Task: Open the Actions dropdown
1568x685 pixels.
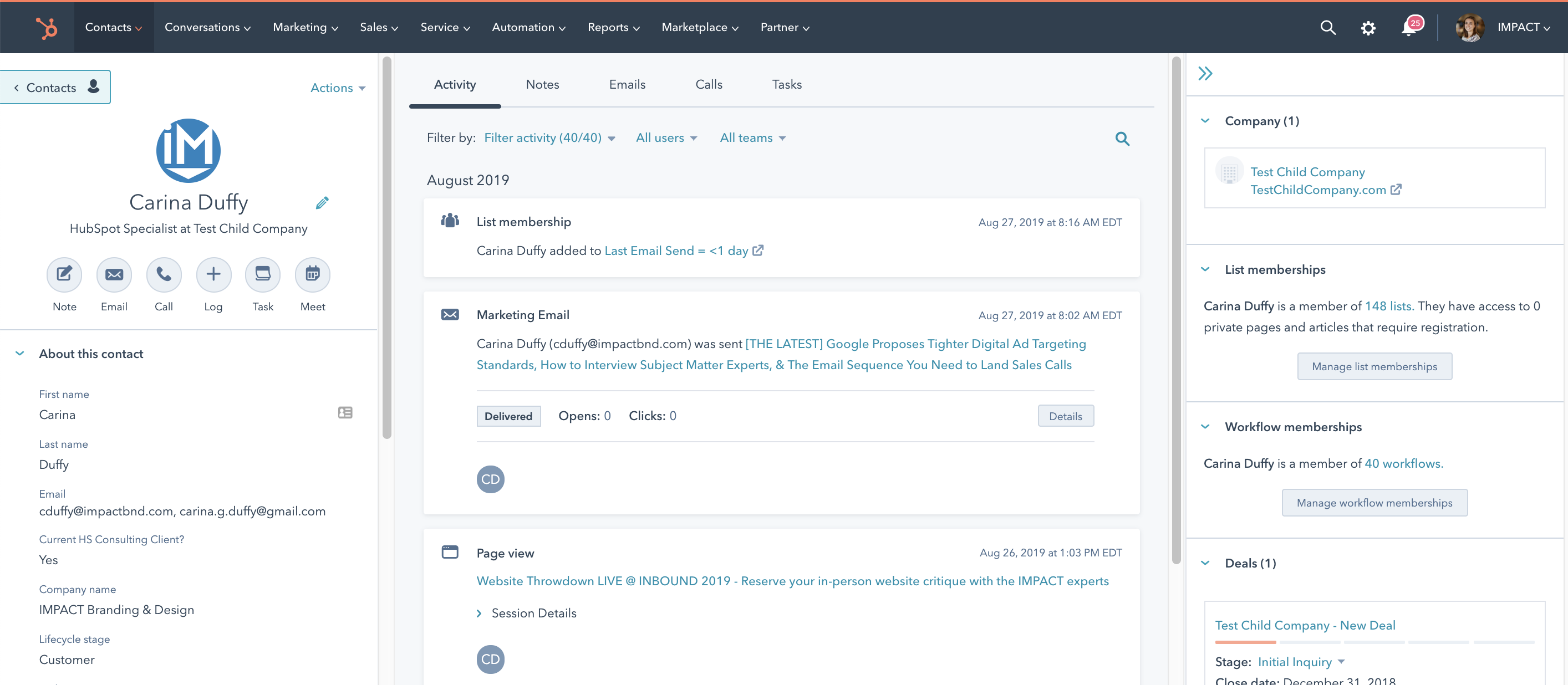Action: [x=338, y=88]
